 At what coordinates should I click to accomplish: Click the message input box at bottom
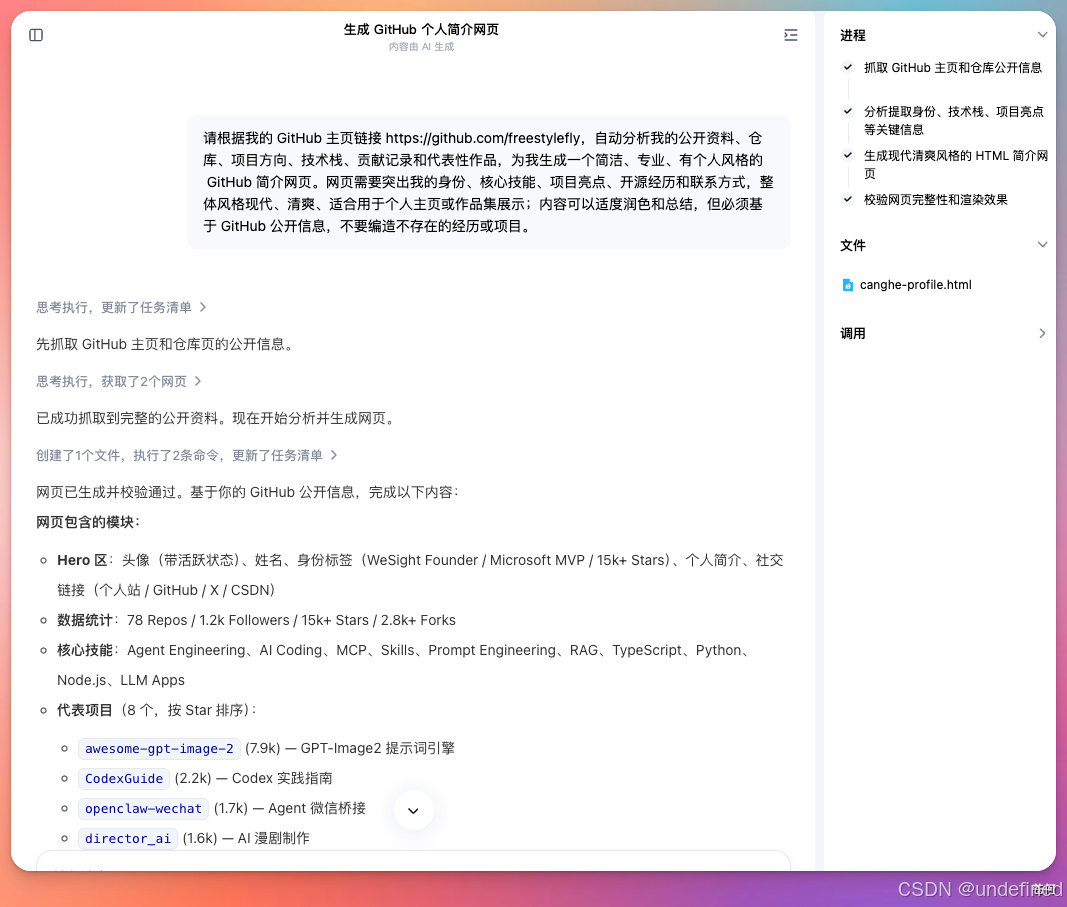[x=413, y=861]
